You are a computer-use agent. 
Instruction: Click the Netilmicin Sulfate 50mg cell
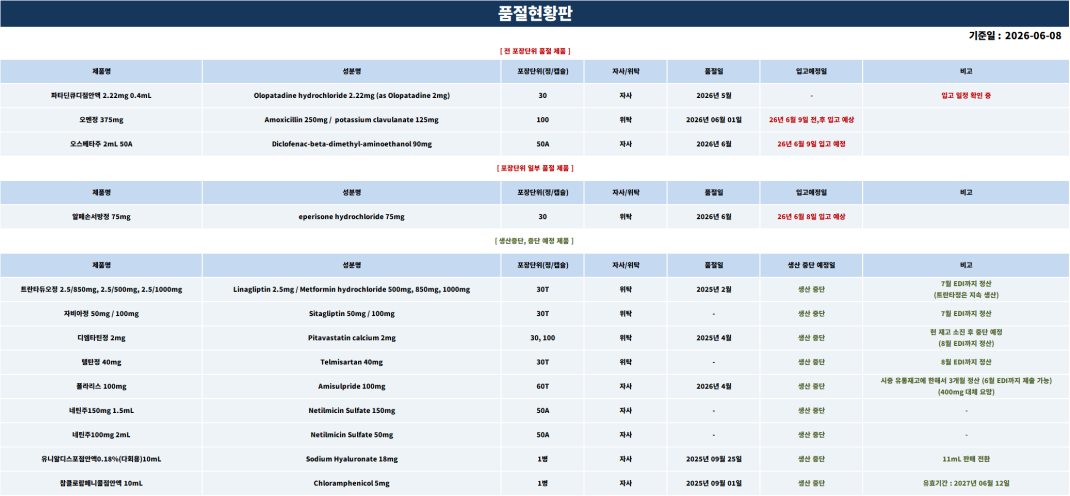(351, 435)
